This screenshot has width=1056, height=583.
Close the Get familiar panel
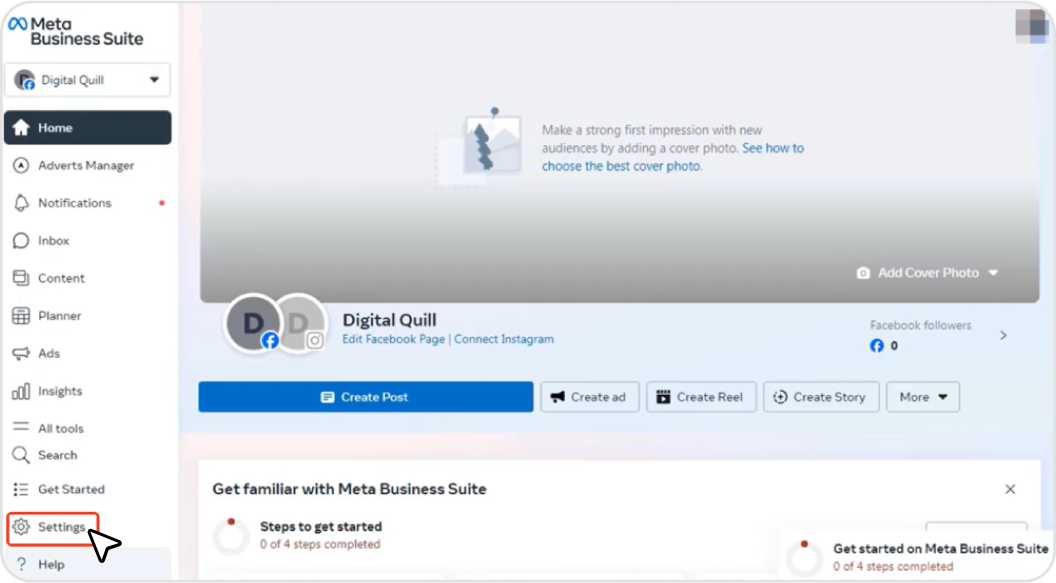1010,489
